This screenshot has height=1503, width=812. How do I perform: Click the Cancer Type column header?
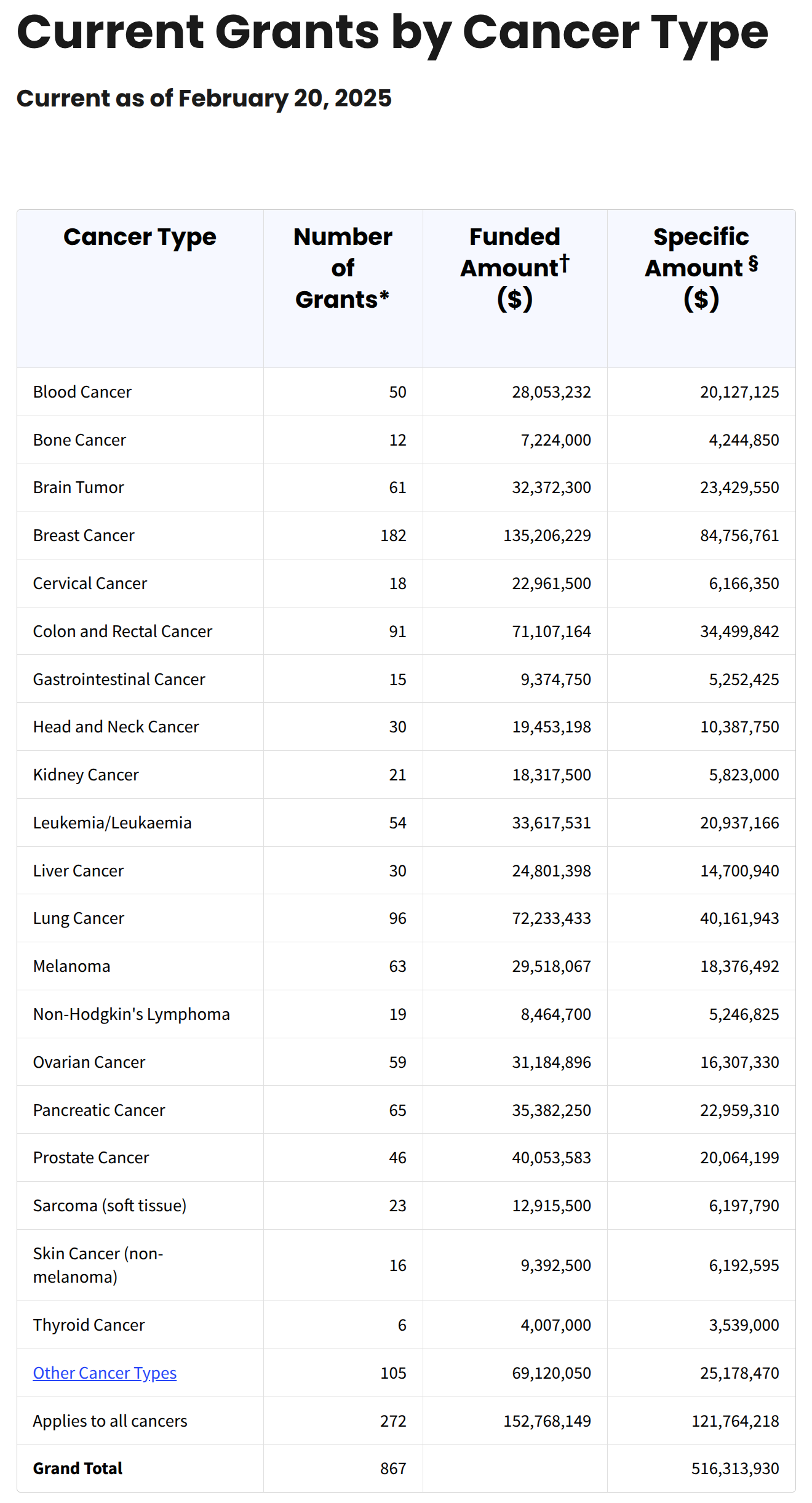140,237
